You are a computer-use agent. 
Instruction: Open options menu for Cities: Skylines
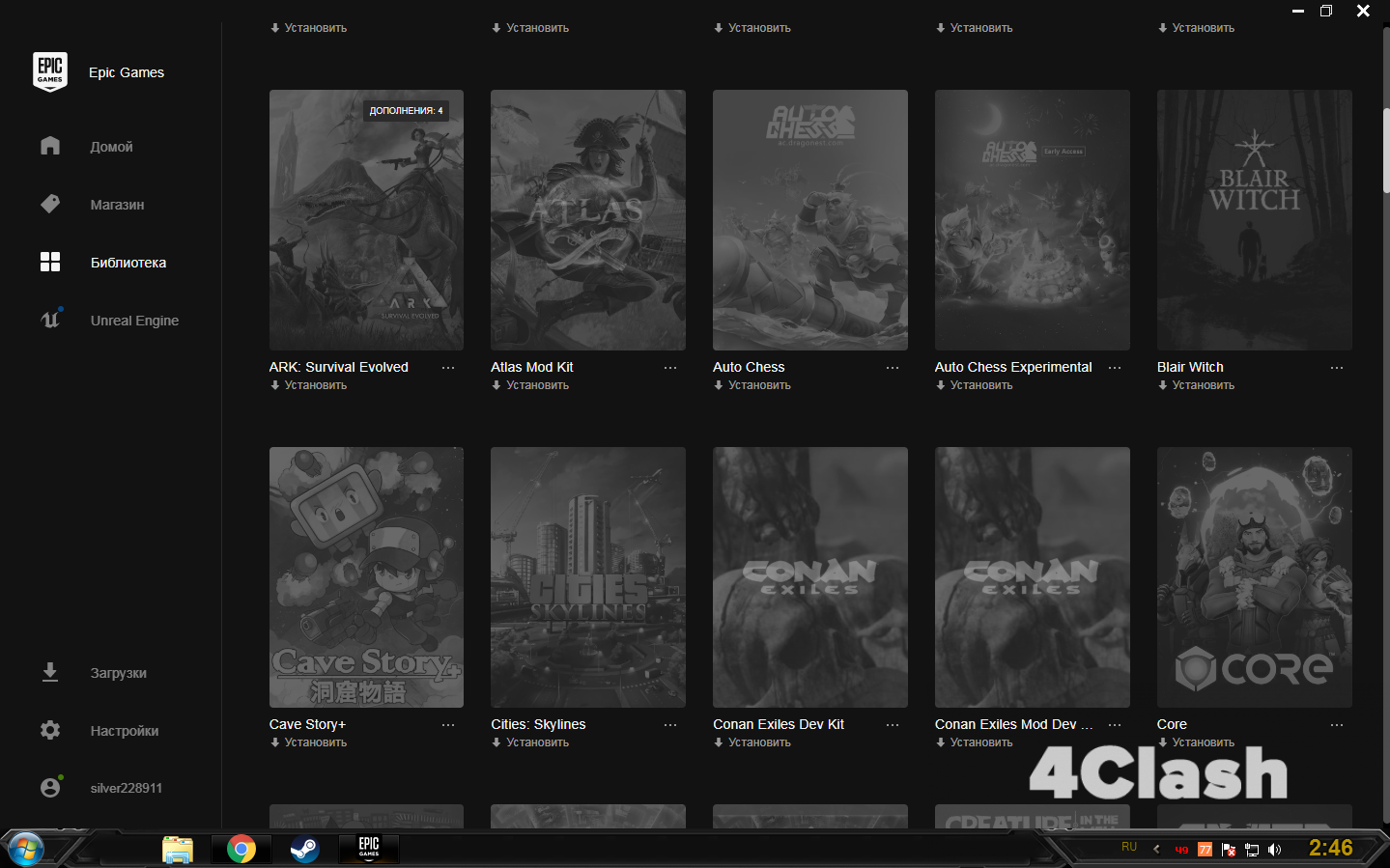coord(670,725)
